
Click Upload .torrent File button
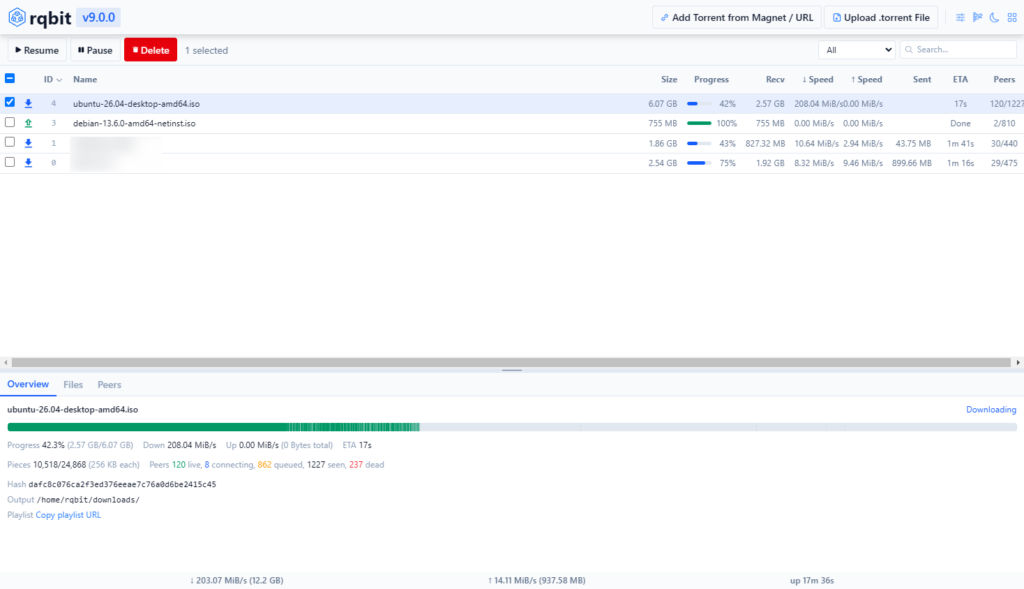click(881, 18)
